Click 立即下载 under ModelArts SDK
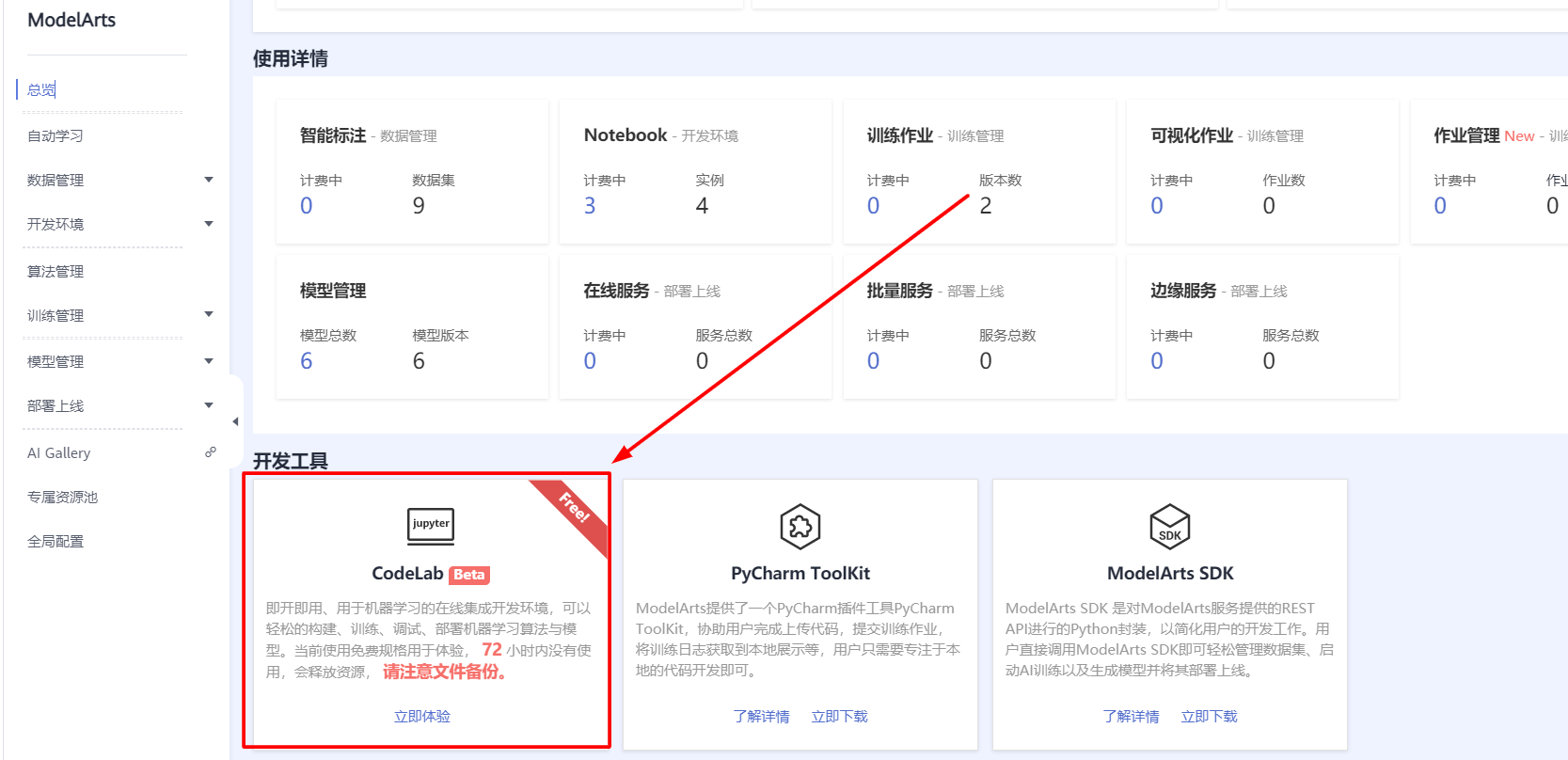Screen dimensions: 1568x760 click(x=1210, y=717)
